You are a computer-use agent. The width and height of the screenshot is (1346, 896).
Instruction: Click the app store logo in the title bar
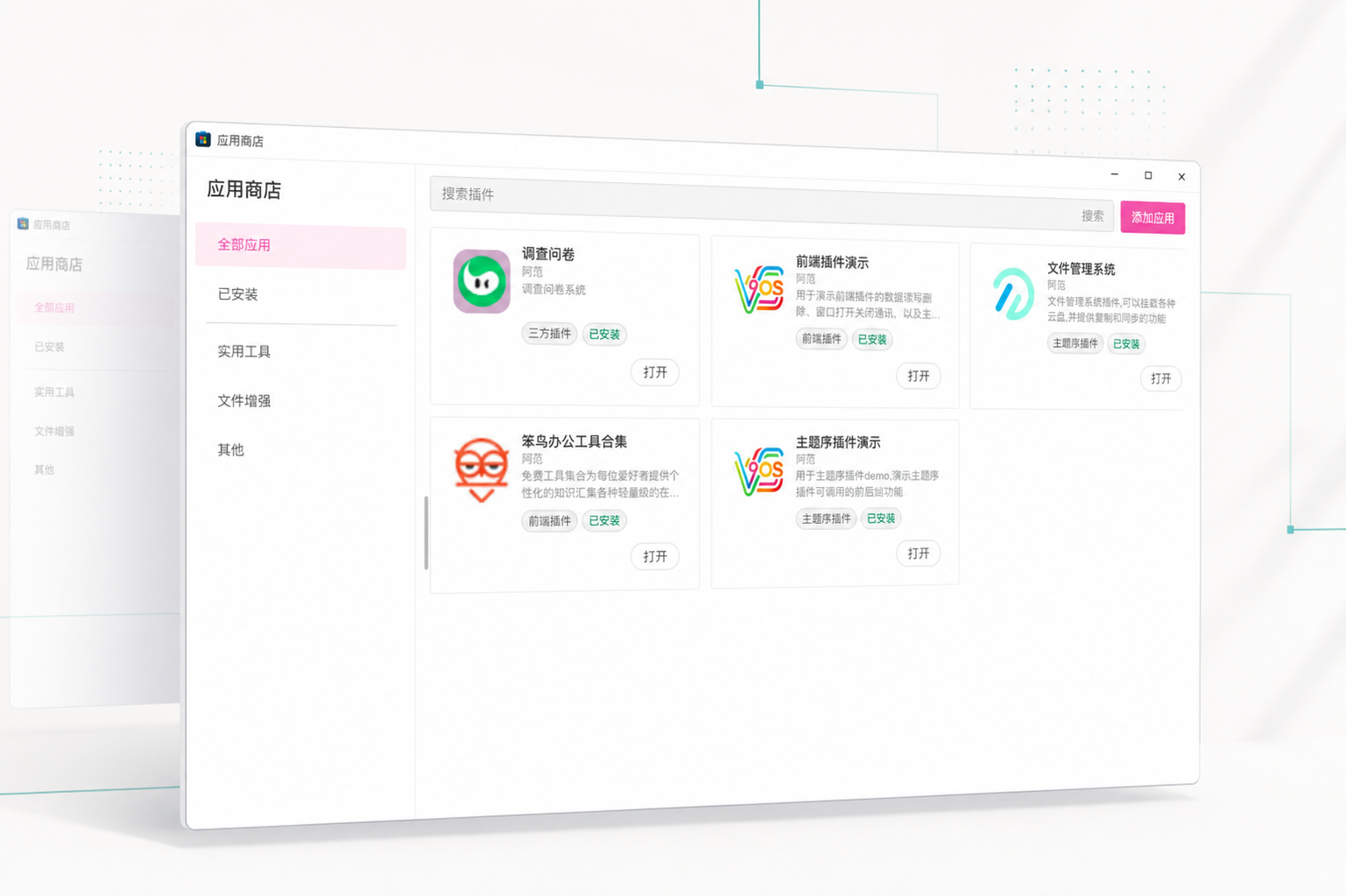pyautogui.click(x=203, y=139)
